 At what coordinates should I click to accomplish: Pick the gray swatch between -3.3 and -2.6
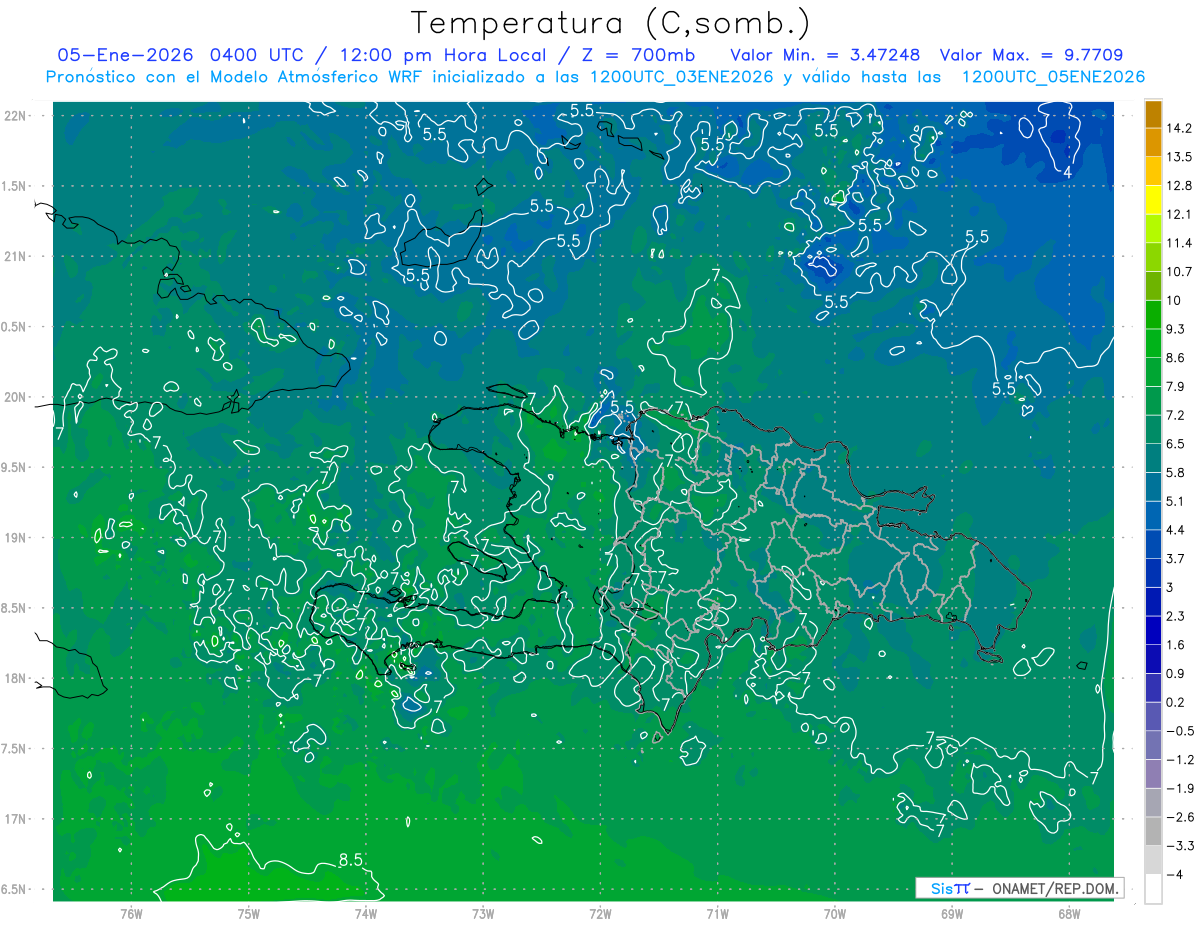click(x=1153, y=831)
